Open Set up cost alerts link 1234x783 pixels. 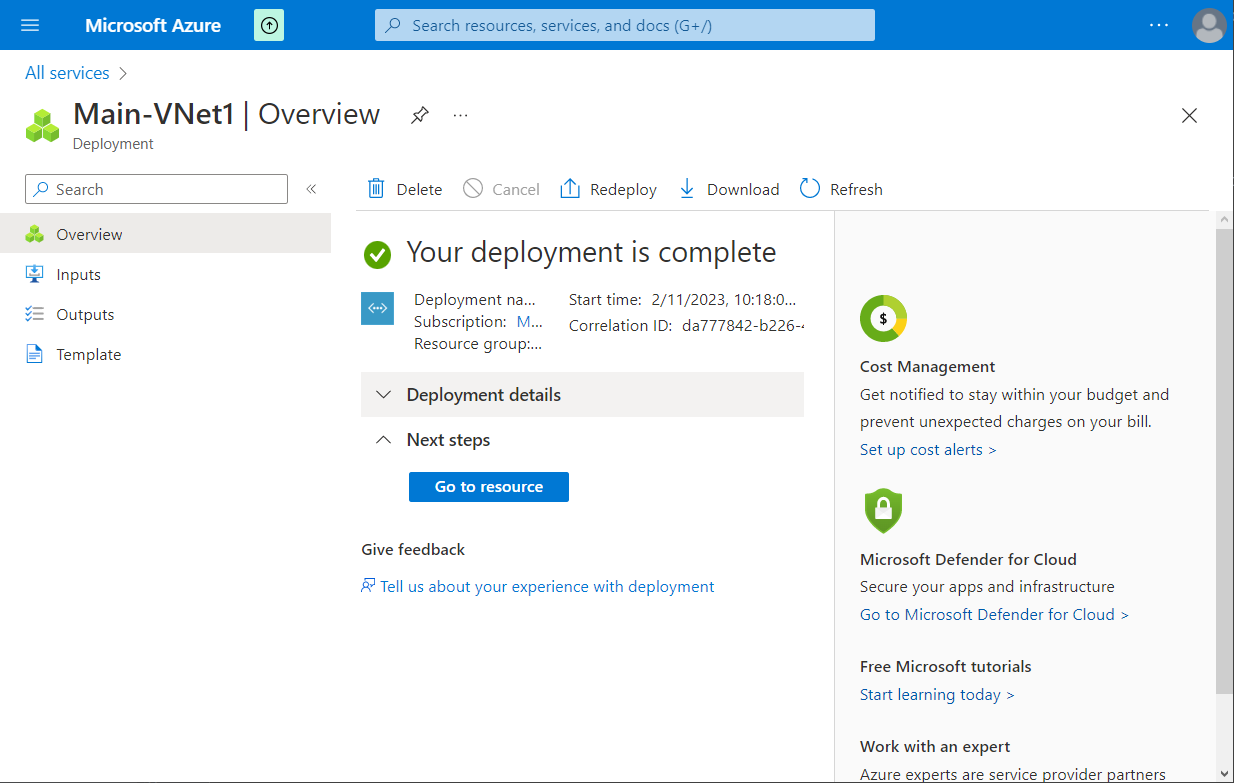928,450
